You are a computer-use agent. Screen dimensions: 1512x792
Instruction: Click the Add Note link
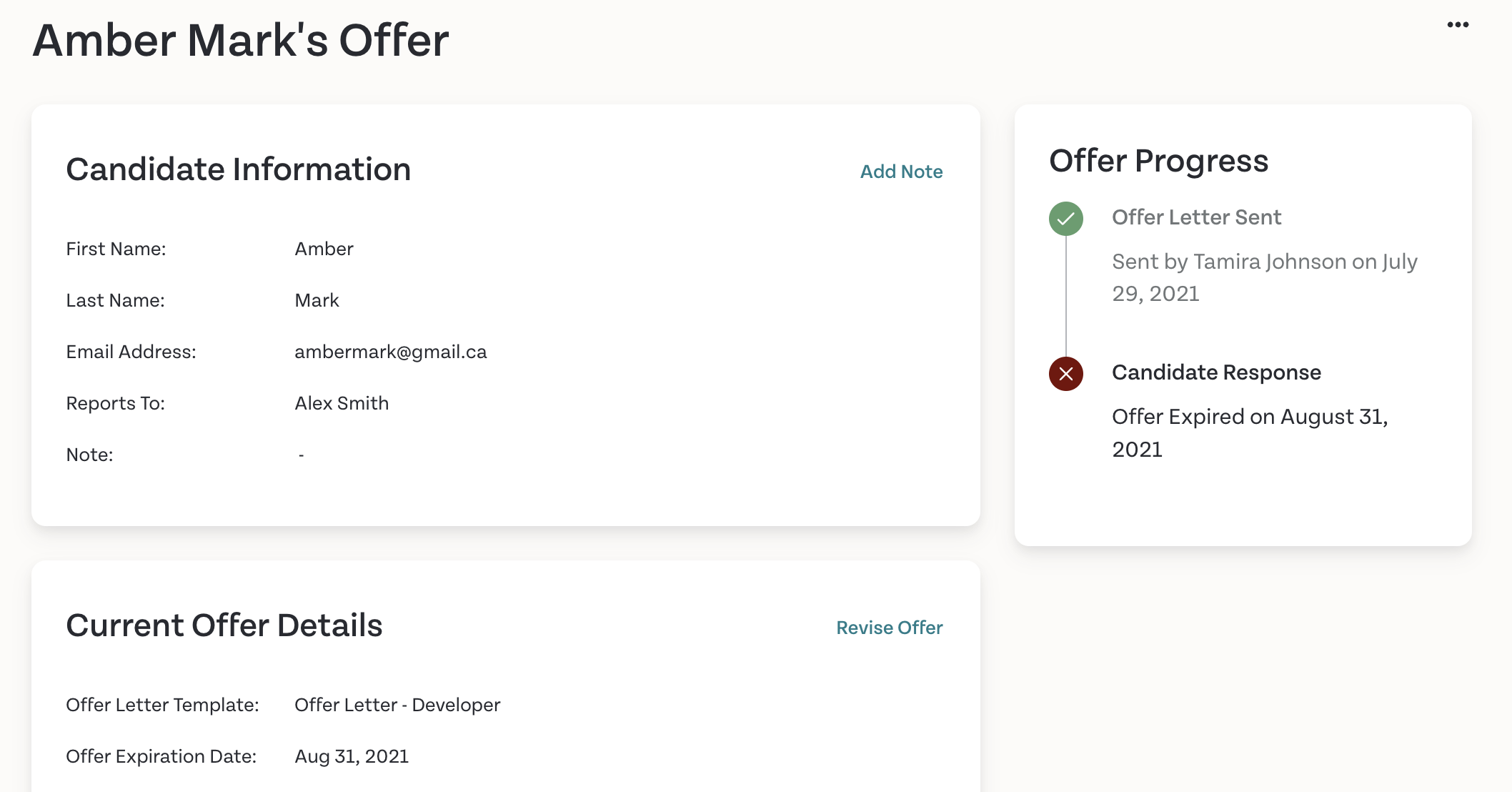point(901,172)
